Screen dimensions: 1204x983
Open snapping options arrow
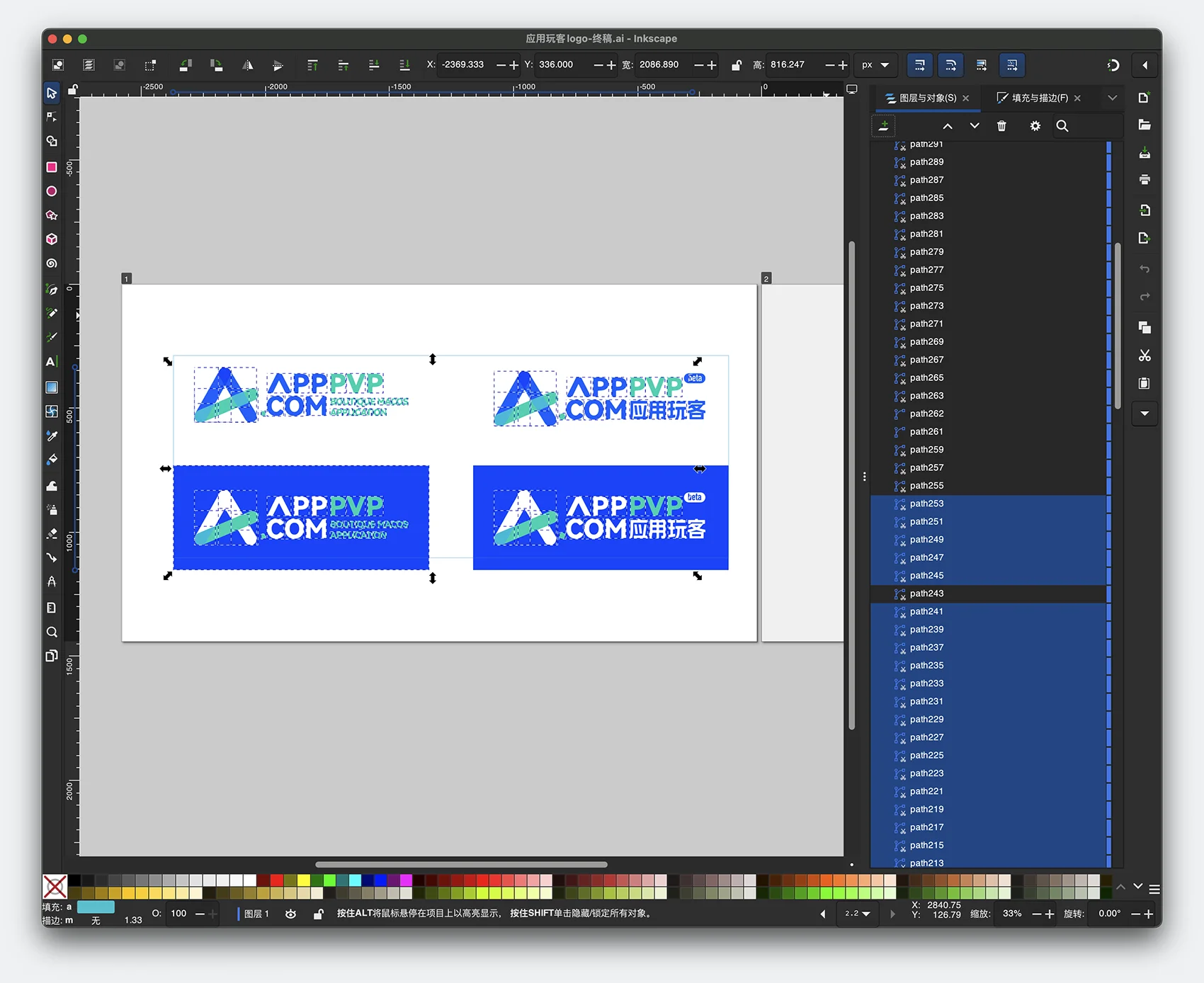pyautogui.click(x=1145, y=65)
